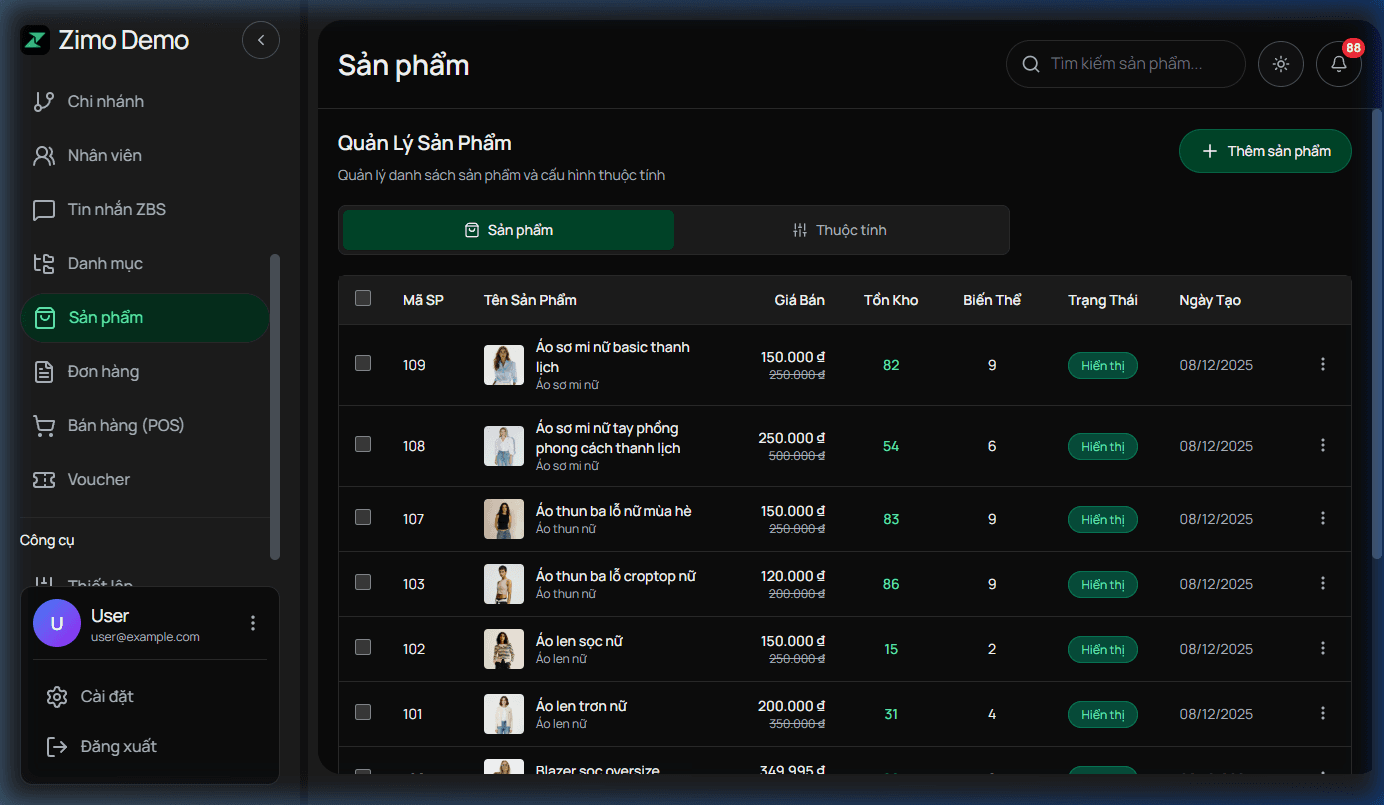The width and height of the screenshot is (1384, 805).
Task: Select all products with header checkbox
Action: pyautogui.click(x=363, y=299)
